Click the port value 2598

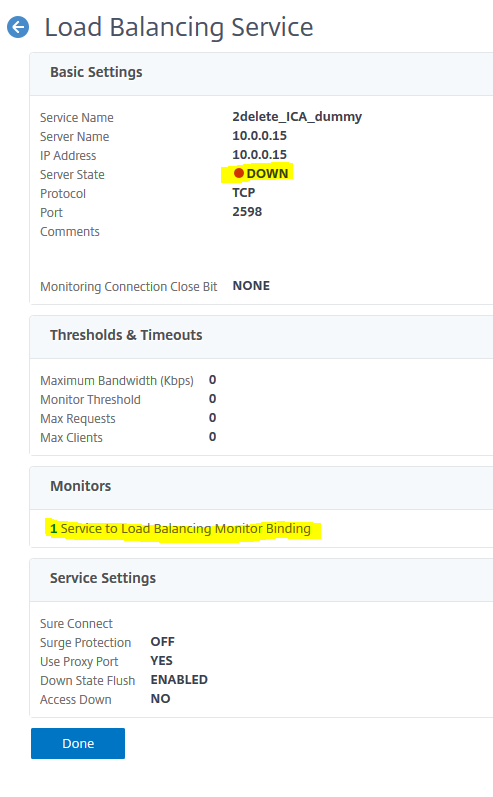coord(247,211)
